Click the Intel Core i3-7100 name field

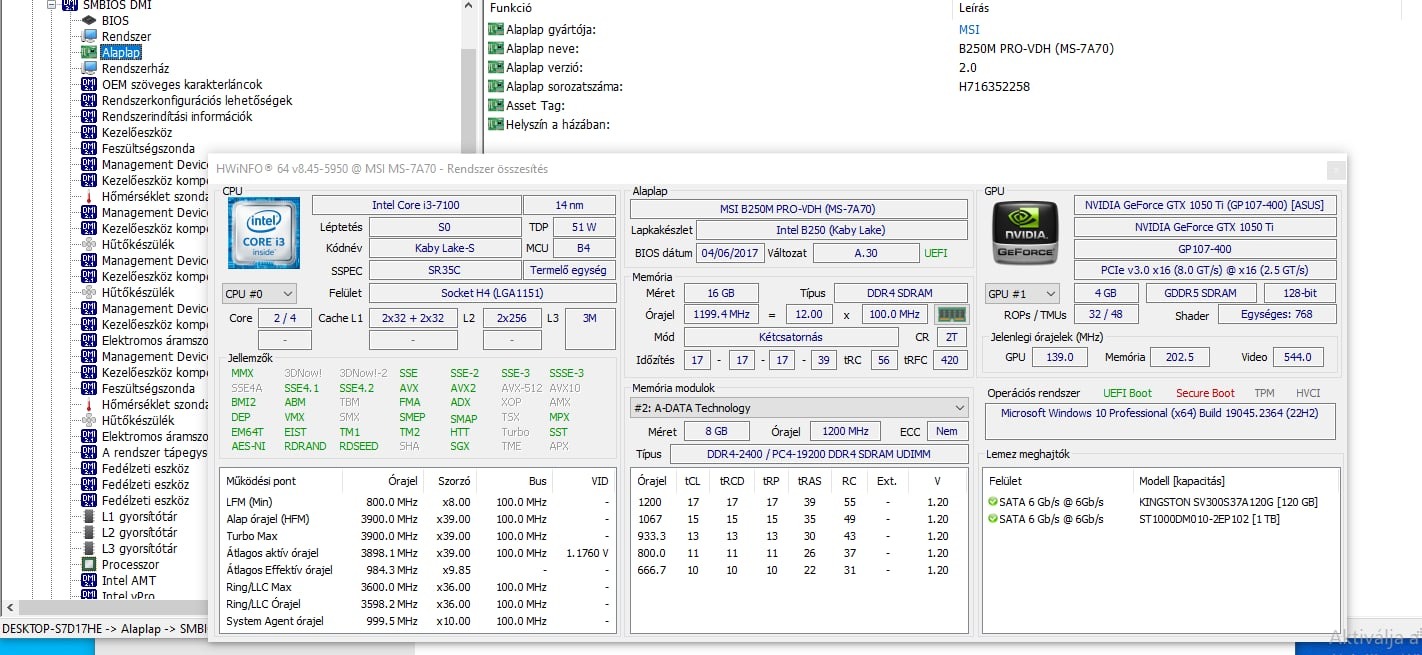[x=416, y=205]
